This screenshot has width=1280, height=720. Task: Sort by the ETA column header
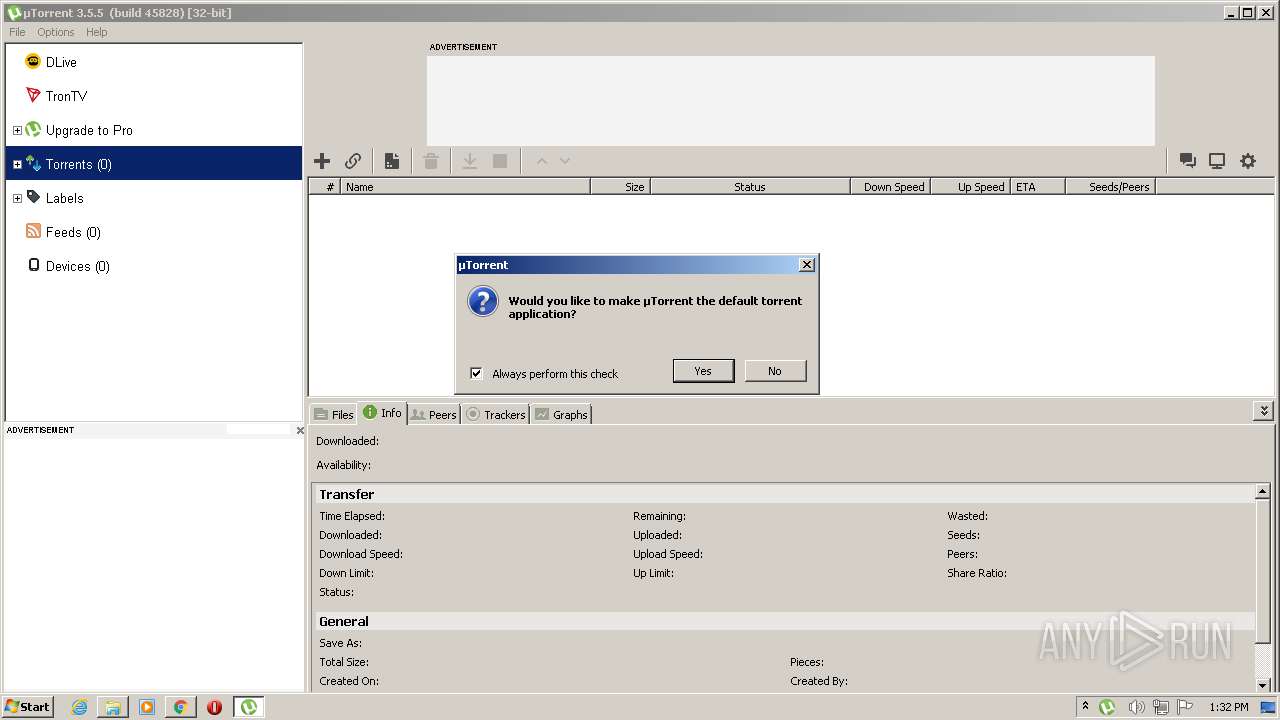click(x=1037, y=187)
